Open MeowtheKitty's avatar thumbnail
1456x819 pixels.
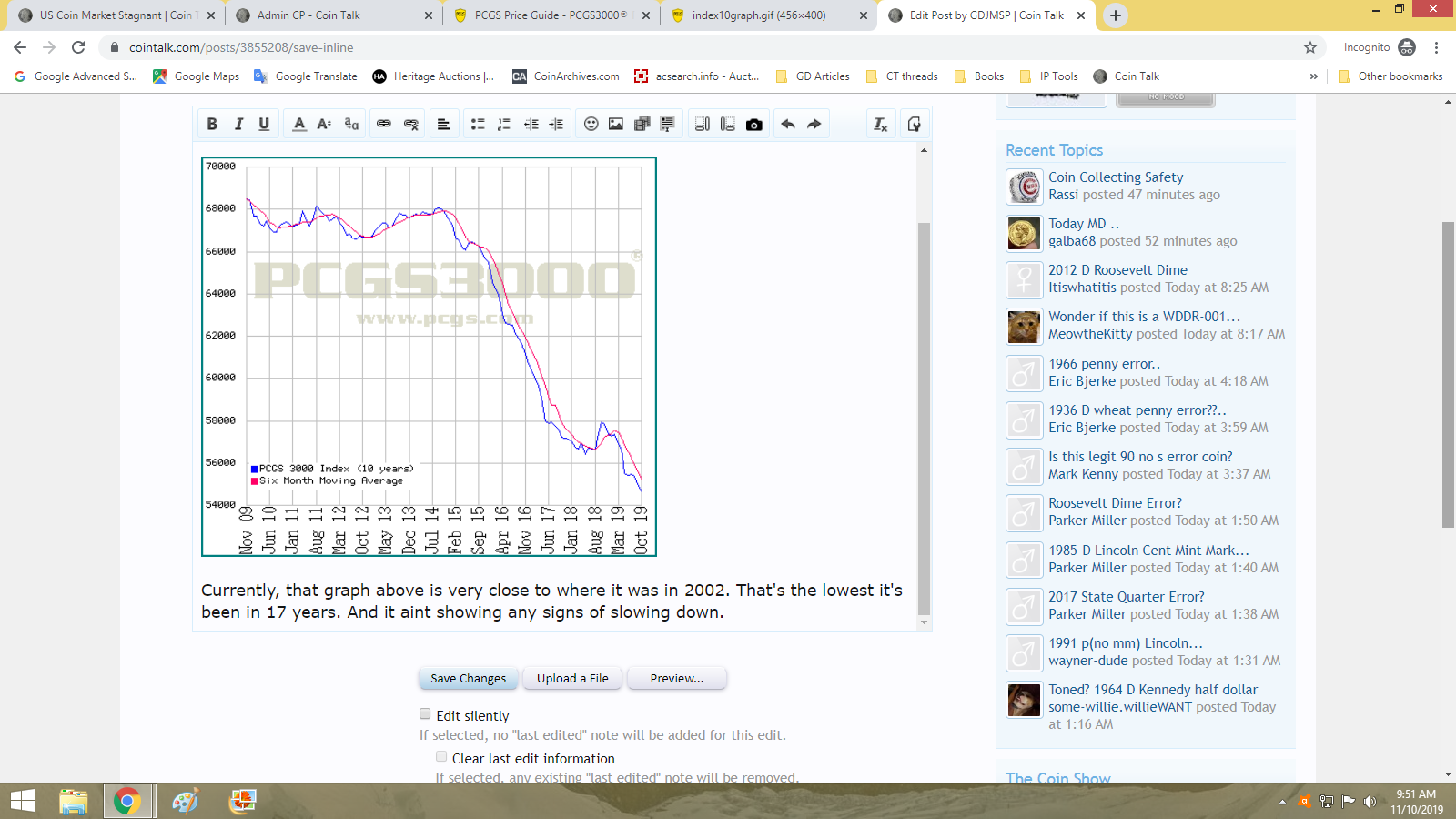point(1024,327)
